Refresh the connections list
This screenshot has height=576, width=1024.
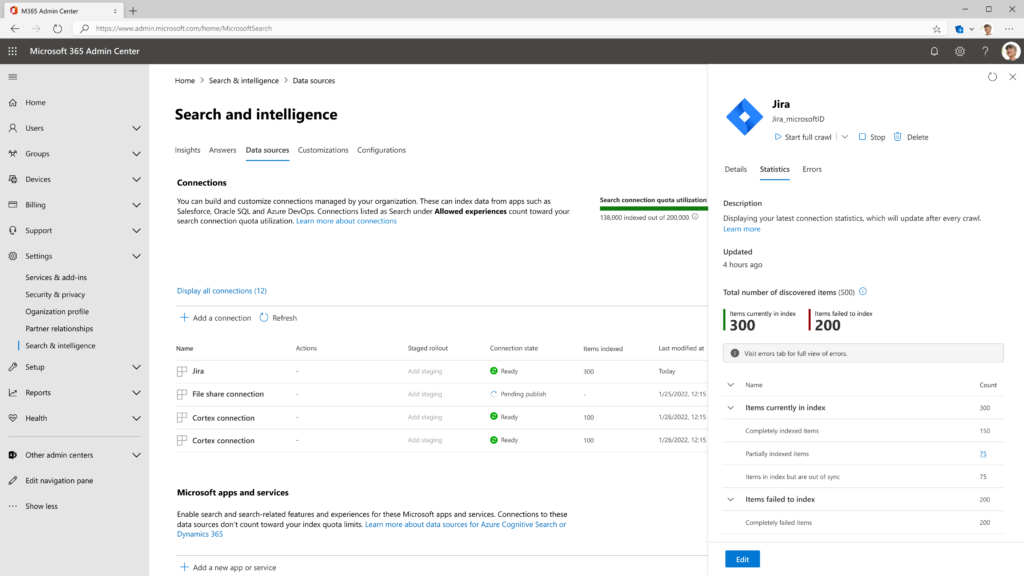pyautogui.click(x=278, y=317)
